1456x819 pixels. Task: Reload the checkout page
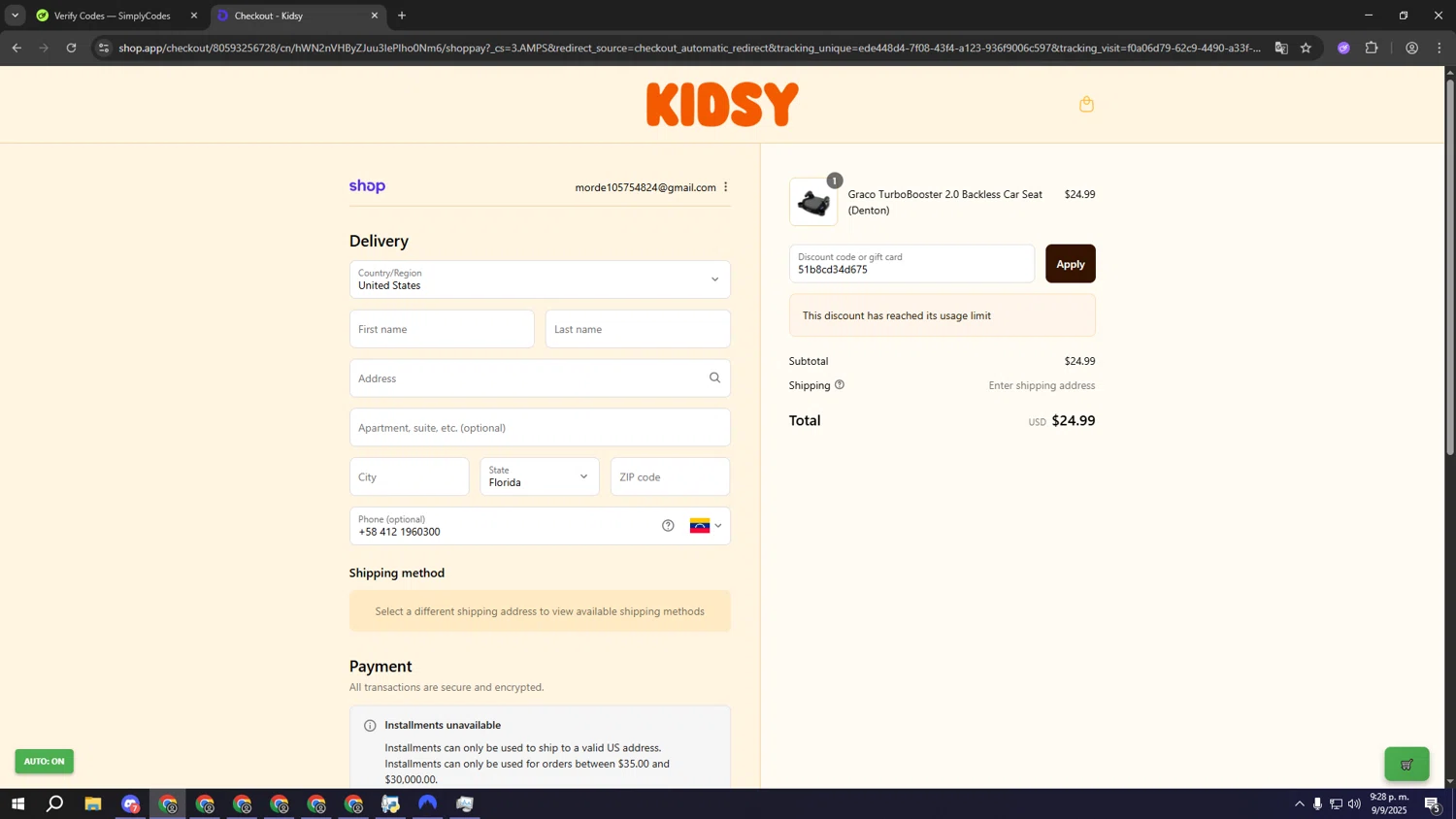tap(71, 48)
